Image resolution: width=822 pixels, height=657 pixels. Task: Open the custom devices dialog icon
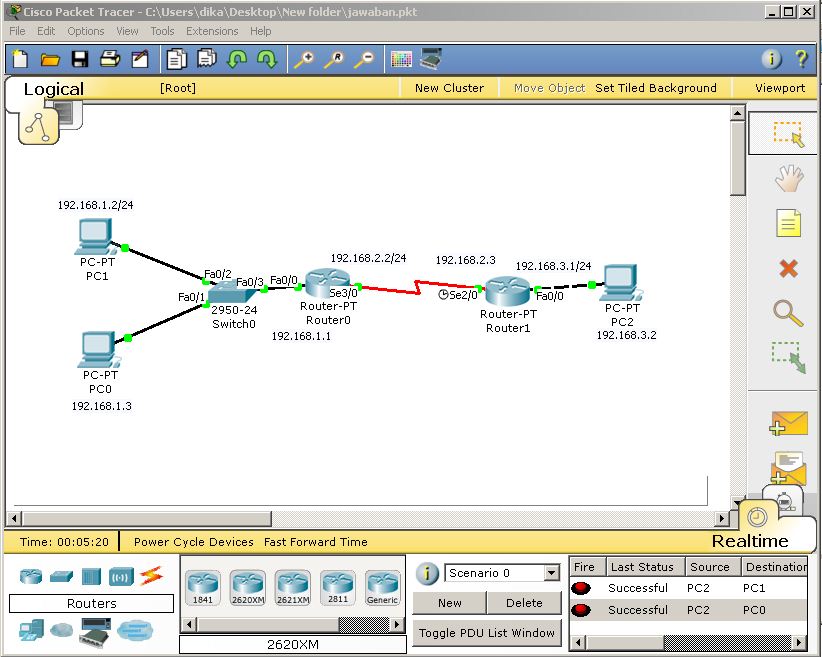coord(431,59)
